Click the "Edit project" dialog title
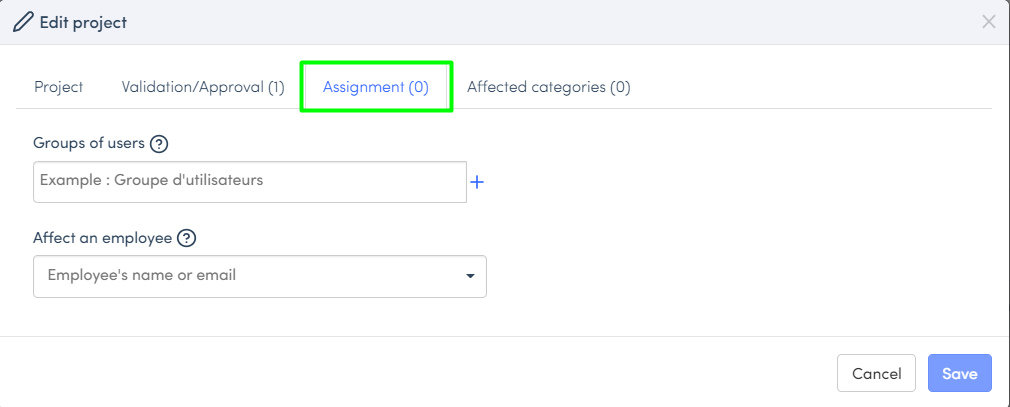Viewport: 1010px width, 407px height. 83,22
